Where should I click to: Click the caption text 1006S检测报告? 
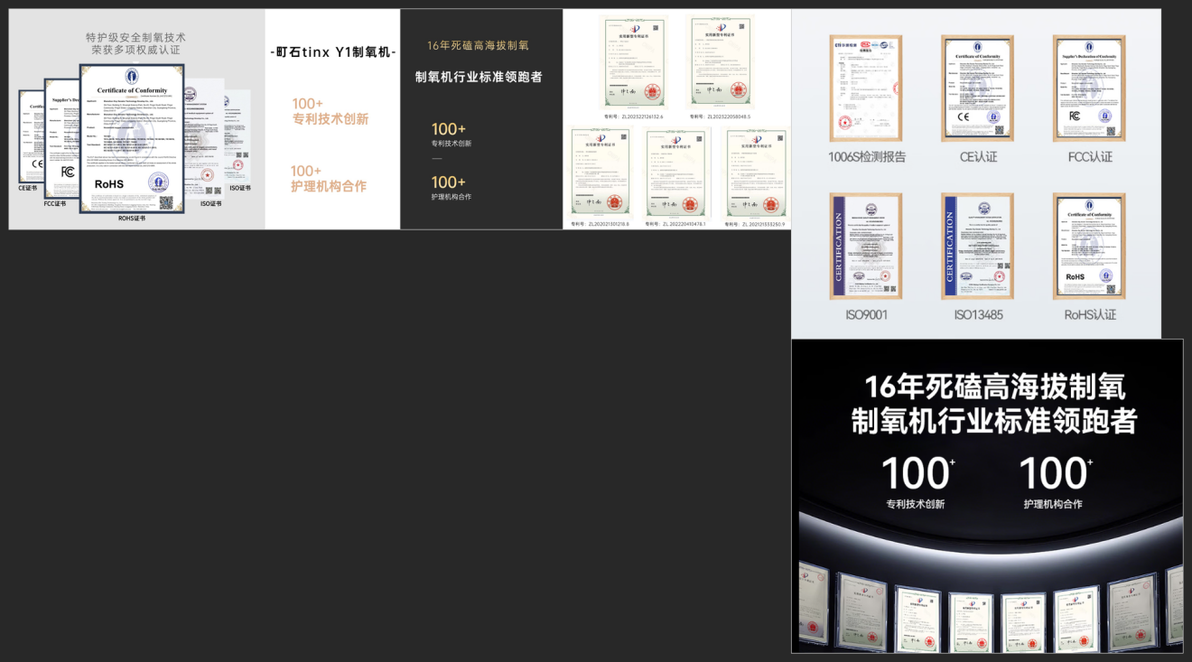pos(867,157)
